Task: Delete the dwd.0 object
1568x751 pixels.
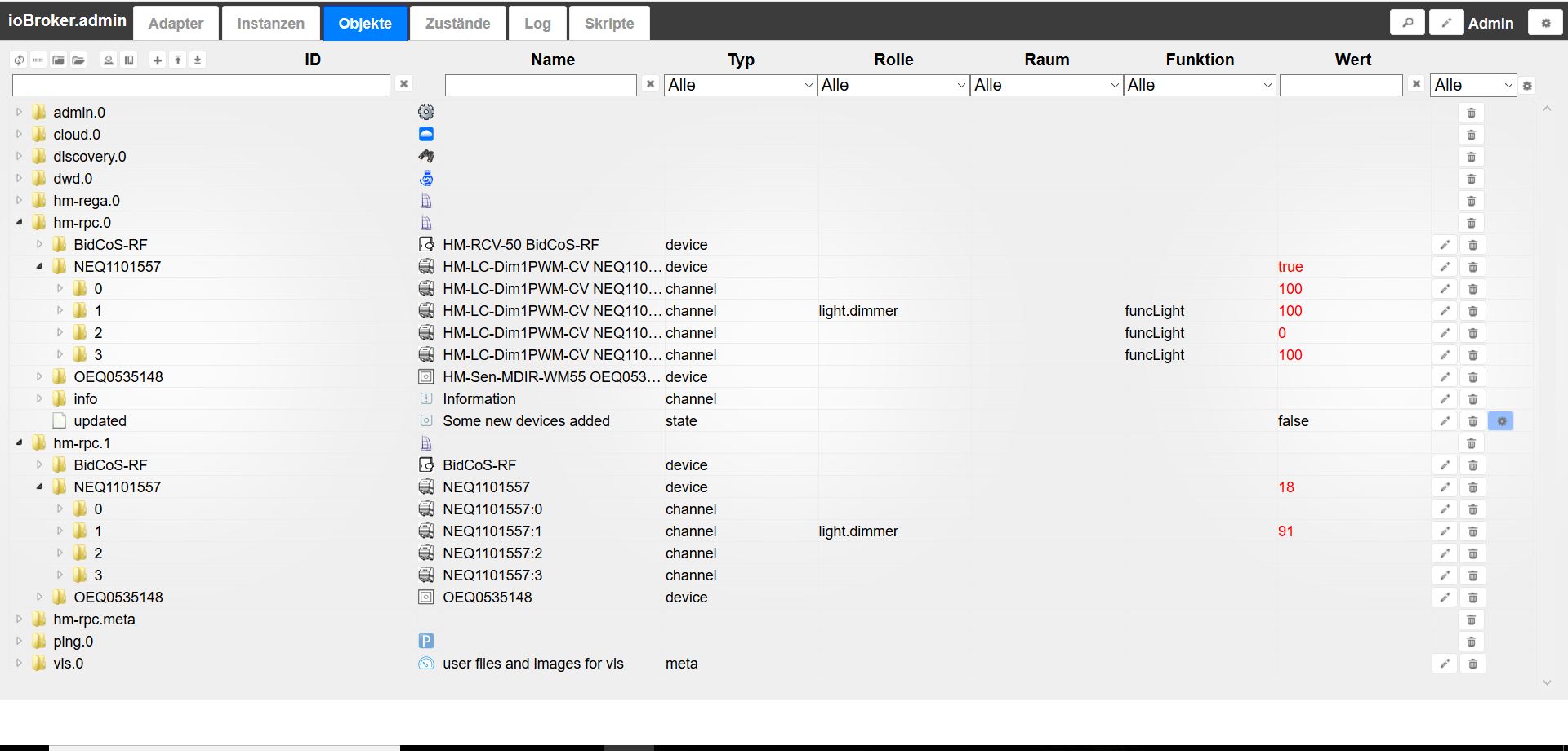Action: [1471, 179]
